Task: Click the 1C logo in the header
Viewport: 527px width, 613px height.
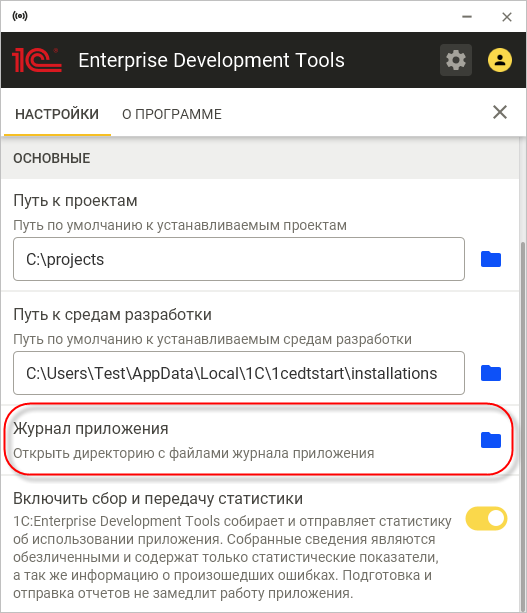Action: point(37,60)
